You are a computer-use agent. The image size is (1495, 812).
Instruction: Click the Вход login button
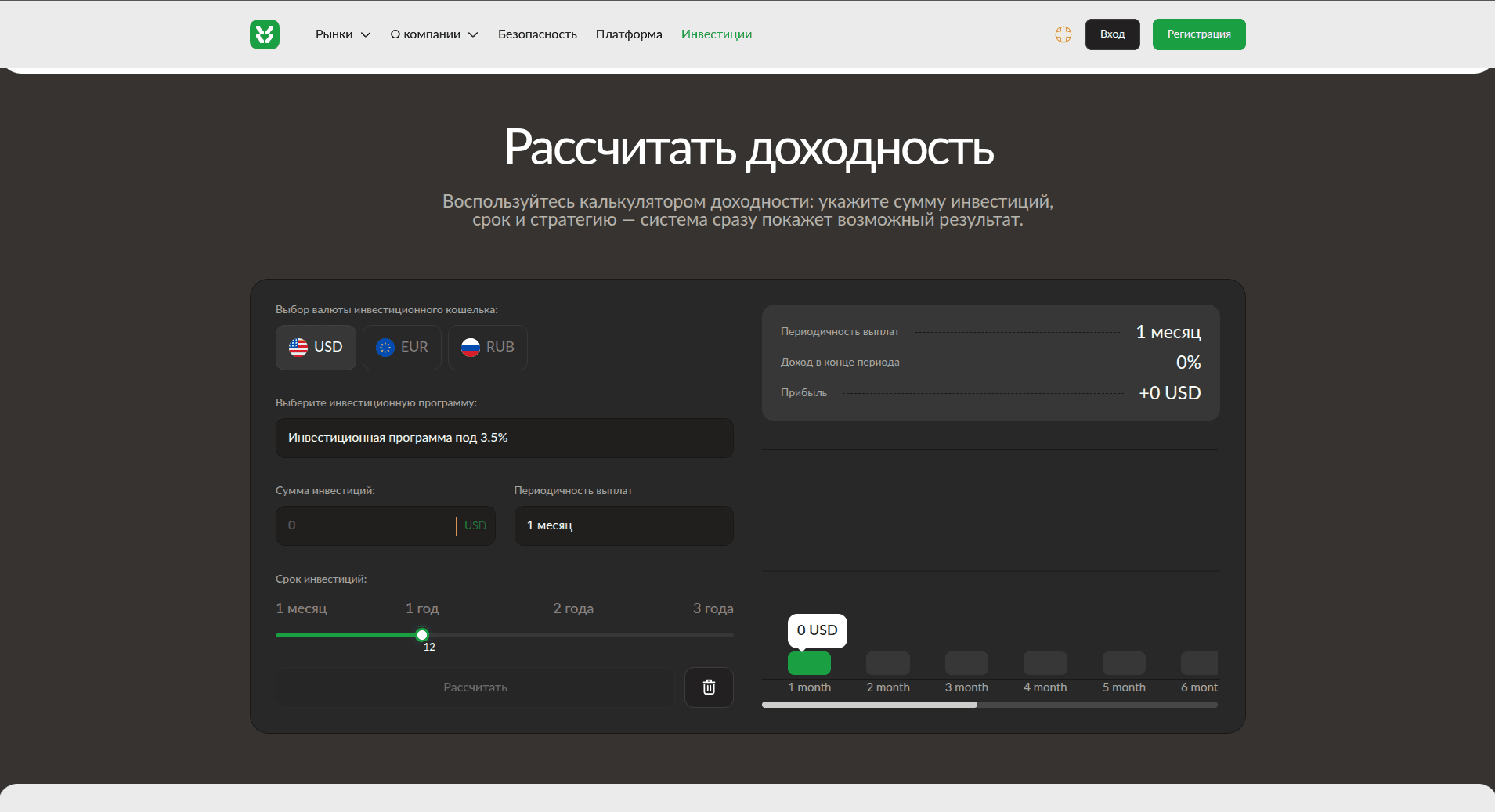1112,34
